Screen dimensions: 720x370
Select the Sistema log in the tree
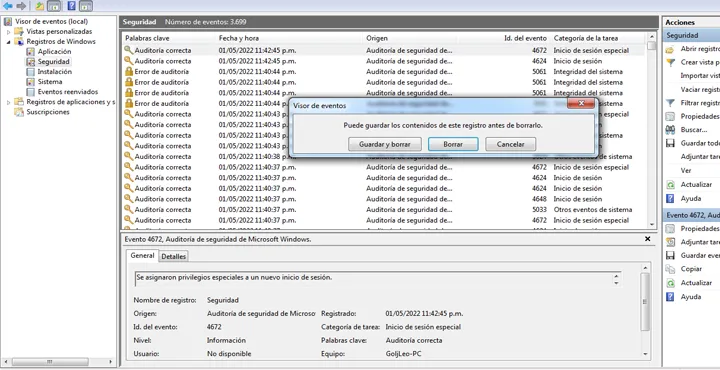(x=50, y=82)
